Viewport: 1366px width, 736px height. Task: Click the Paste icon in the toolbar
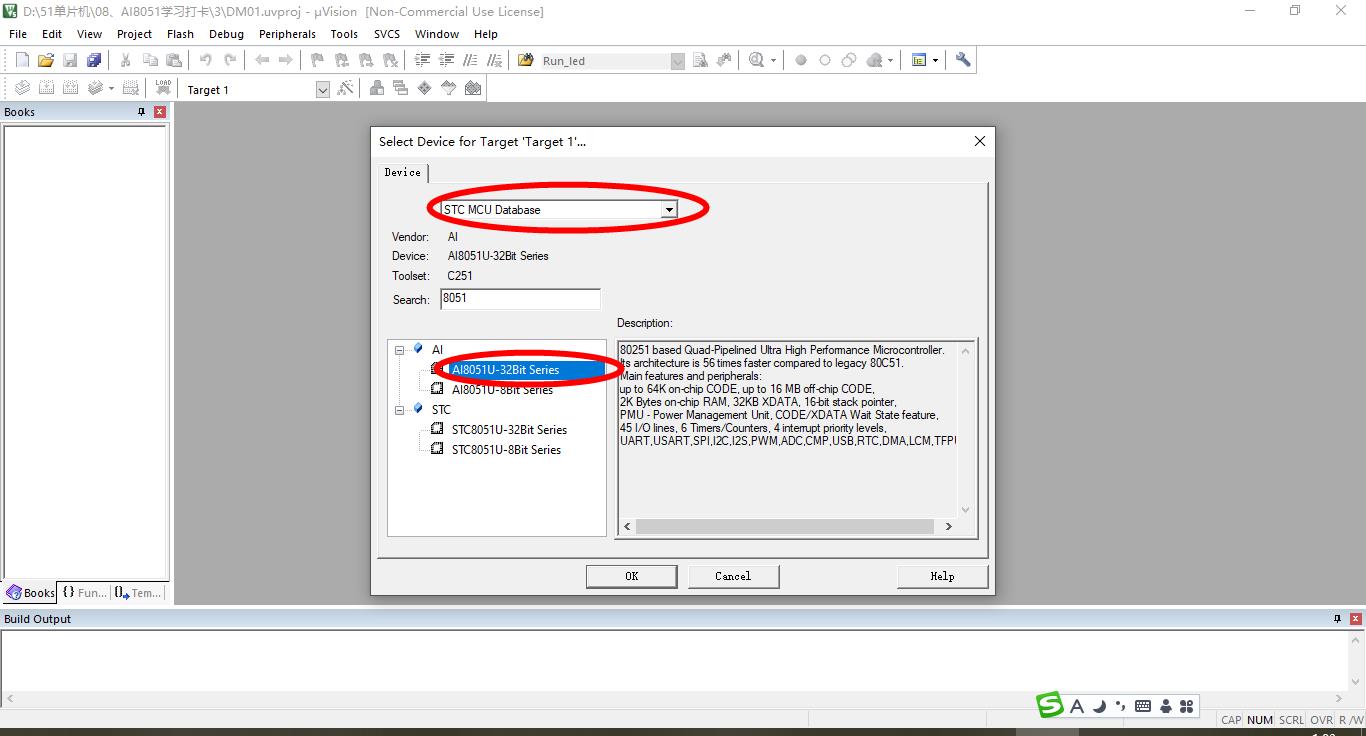tap(174, 60)
